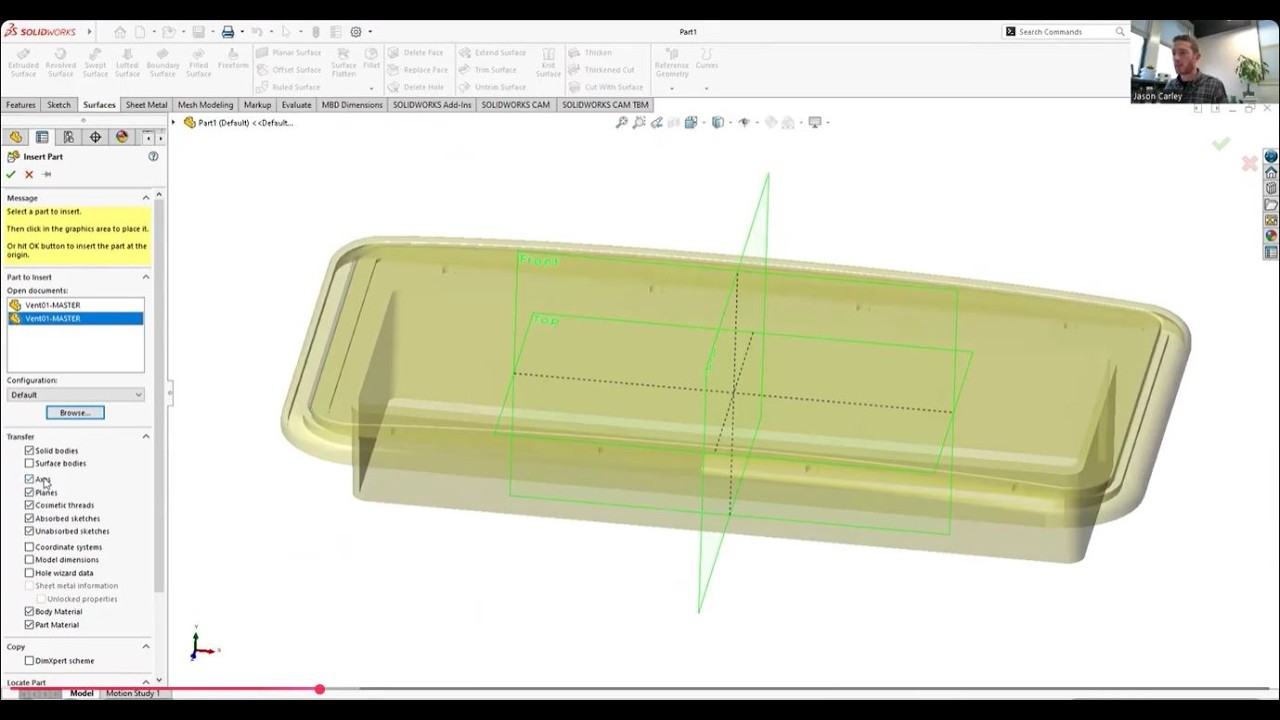Screen dimensions: 1280x720
Task: Select the Surface Flatten tool
Action: coord(344,62)
